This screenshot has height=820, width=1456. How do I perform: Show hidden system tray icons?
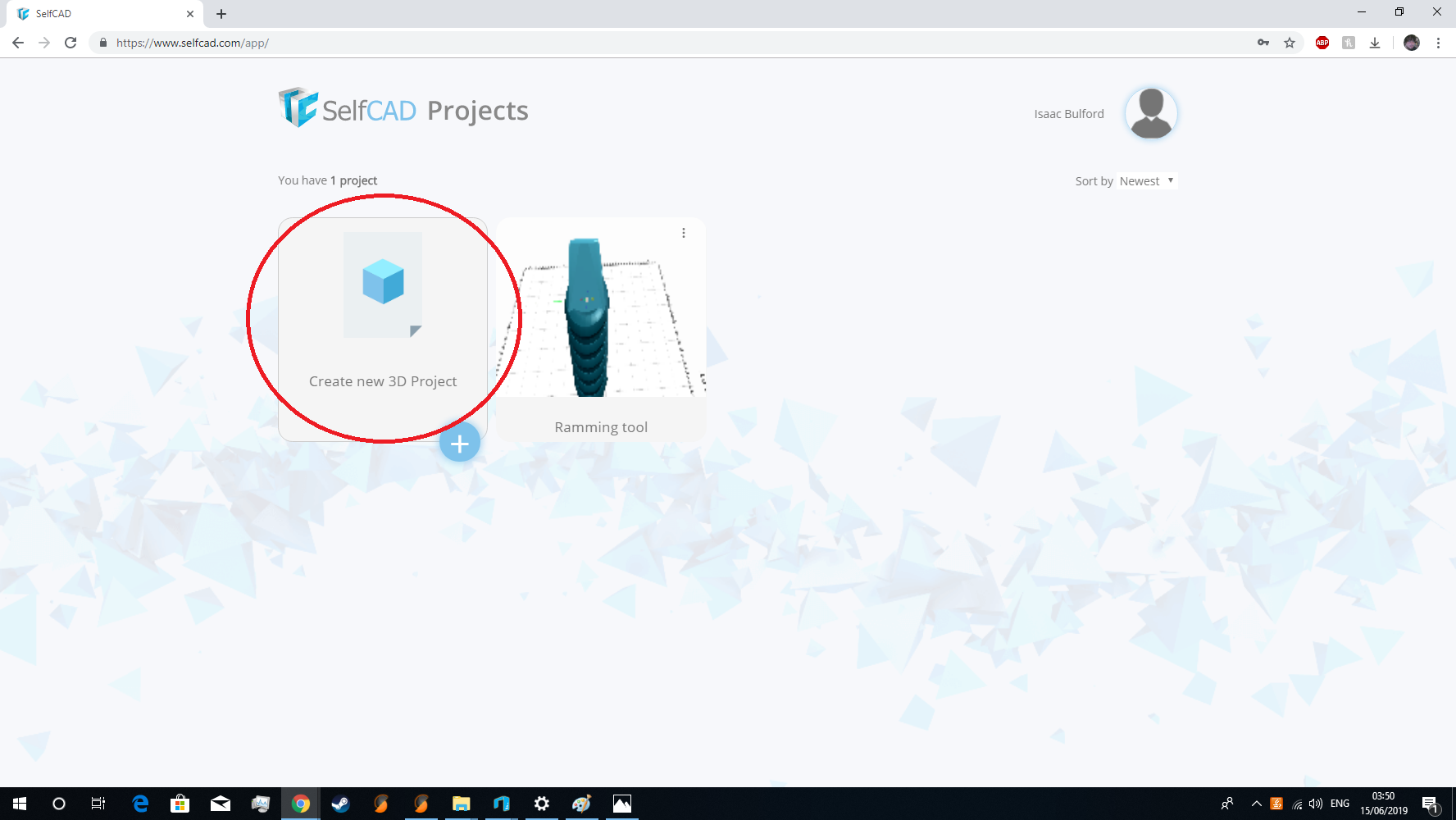coord(1256,804)
